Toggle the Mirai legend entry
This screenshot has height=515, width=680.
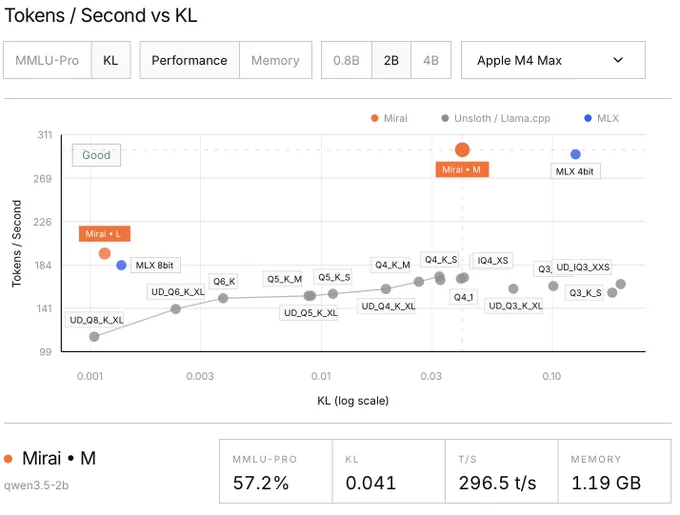coord(389,118)
